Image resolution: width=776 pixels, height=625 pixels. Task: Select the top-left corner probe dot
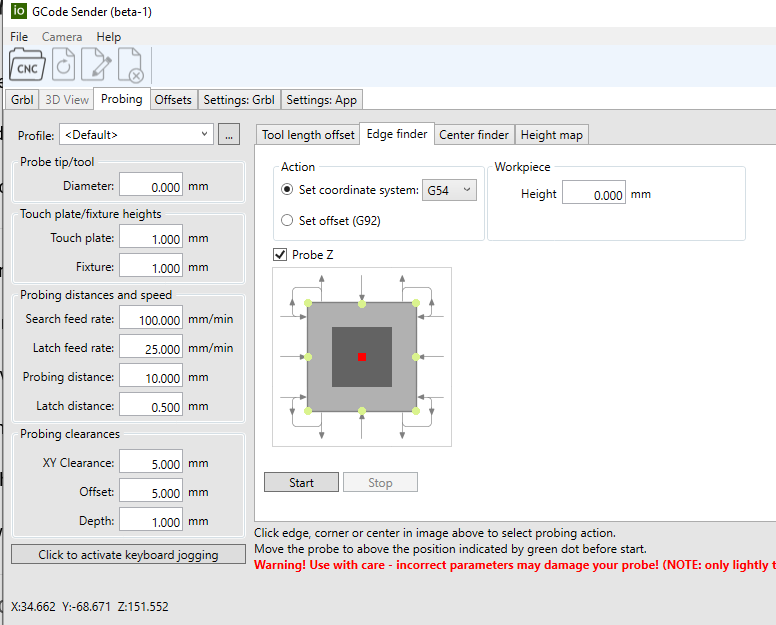click(308, 303)
